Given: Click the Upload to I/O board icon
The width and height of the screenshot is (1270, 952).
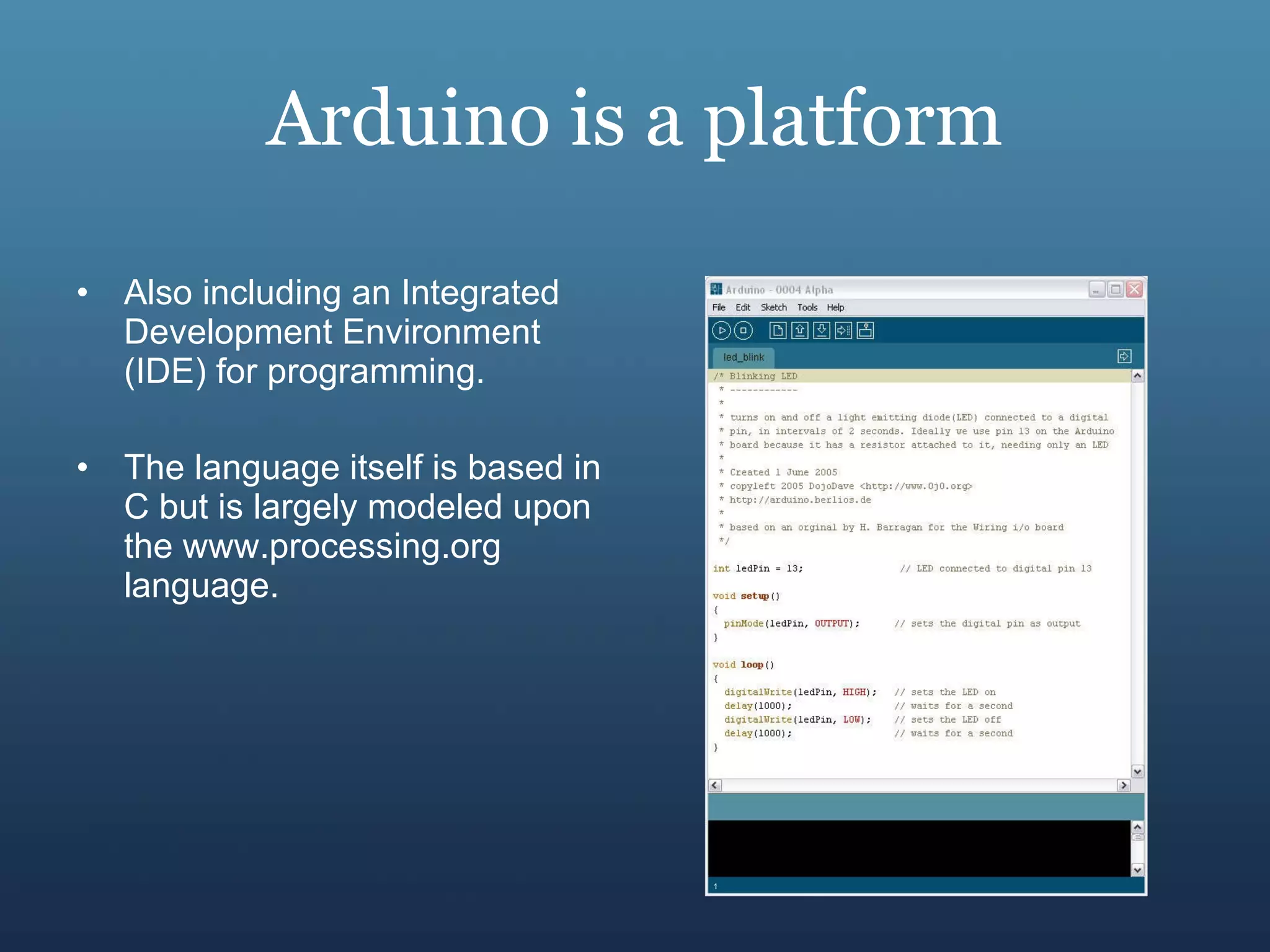Looking at the screenshot, I should [x=843, y=330].
